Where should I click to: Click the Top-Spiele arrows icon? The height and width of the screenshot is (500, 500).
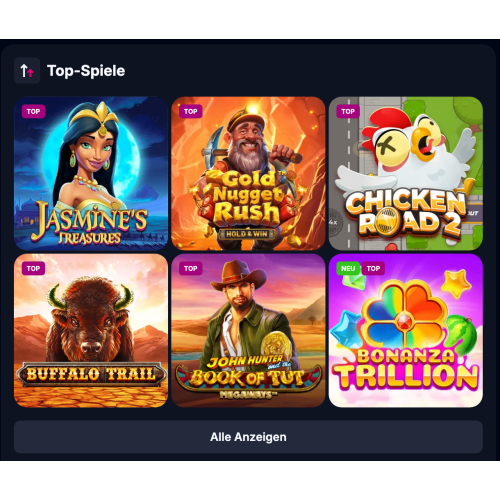pyautogui.click(x=27, y=71)
